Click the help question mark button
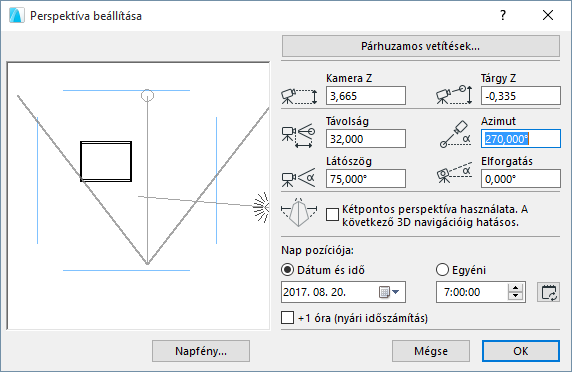This screenshot has width=572, height=372. [503, 15]
